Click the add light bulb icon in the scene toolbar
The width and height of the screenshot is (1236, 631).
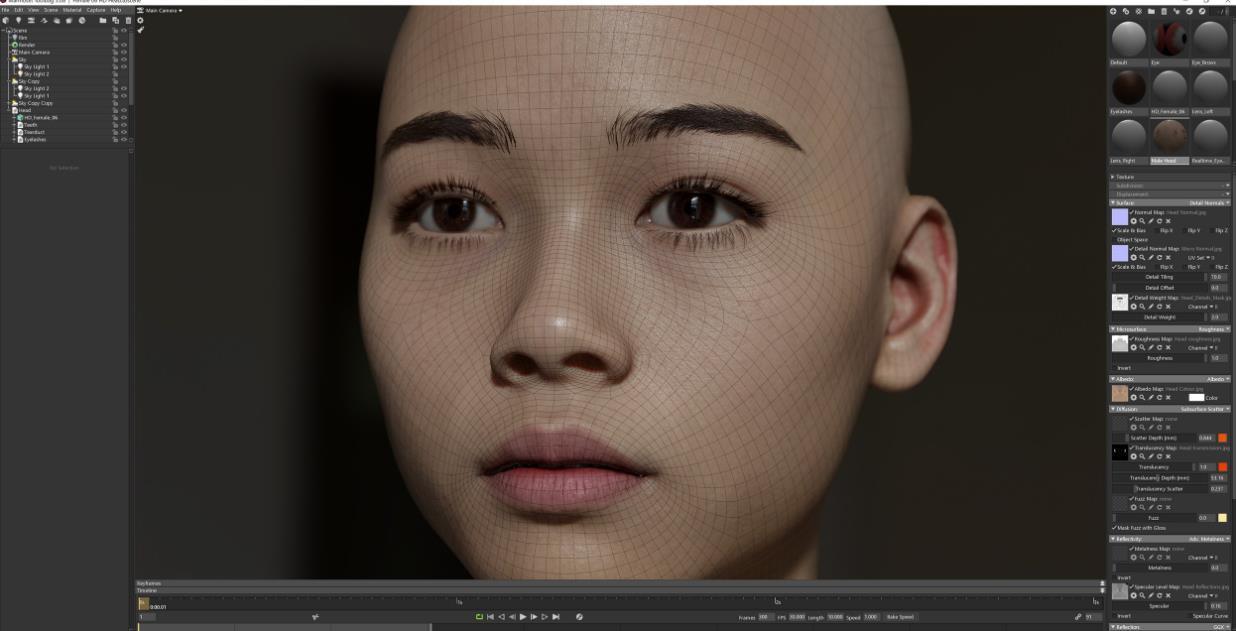[19, 20]
